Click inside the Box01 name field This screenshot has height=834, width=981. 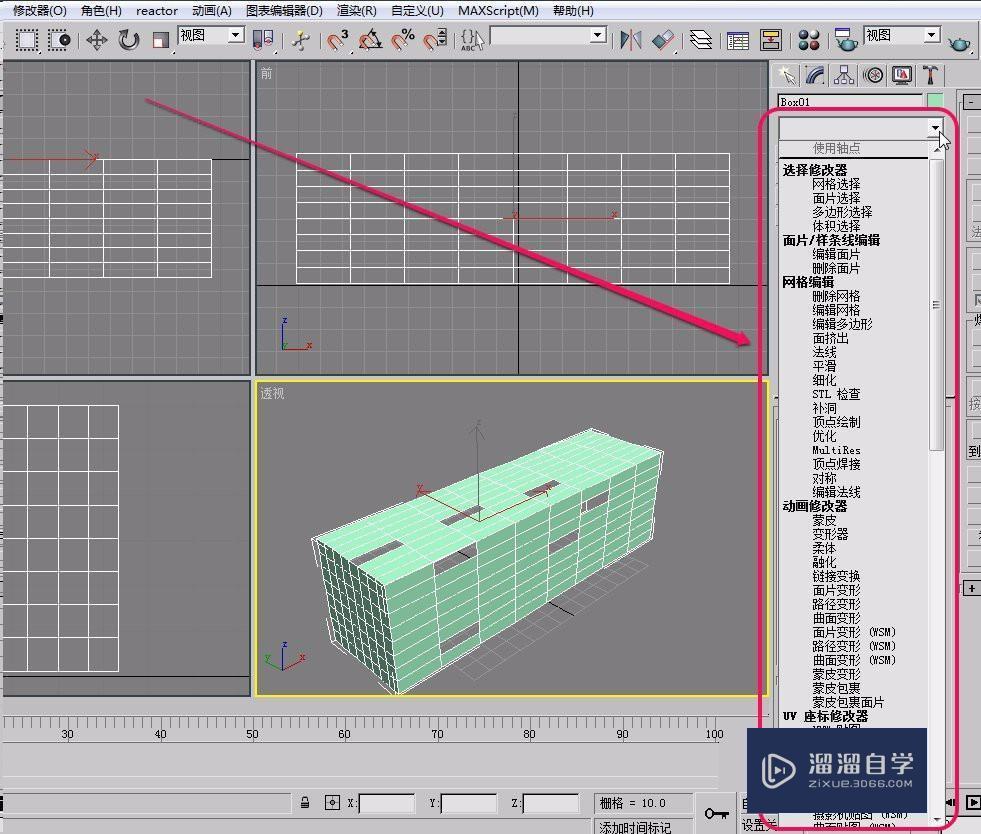coord(850,101)
